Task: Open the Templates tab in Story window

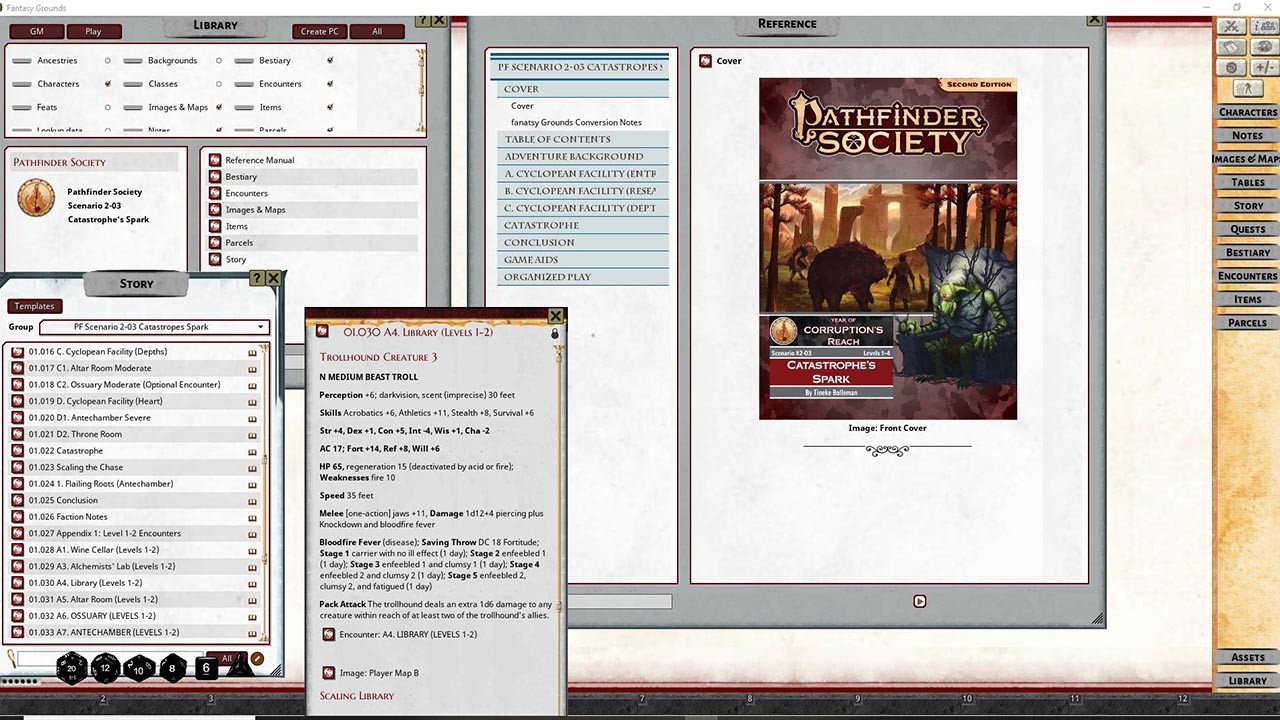Action: tap(34, 306)
